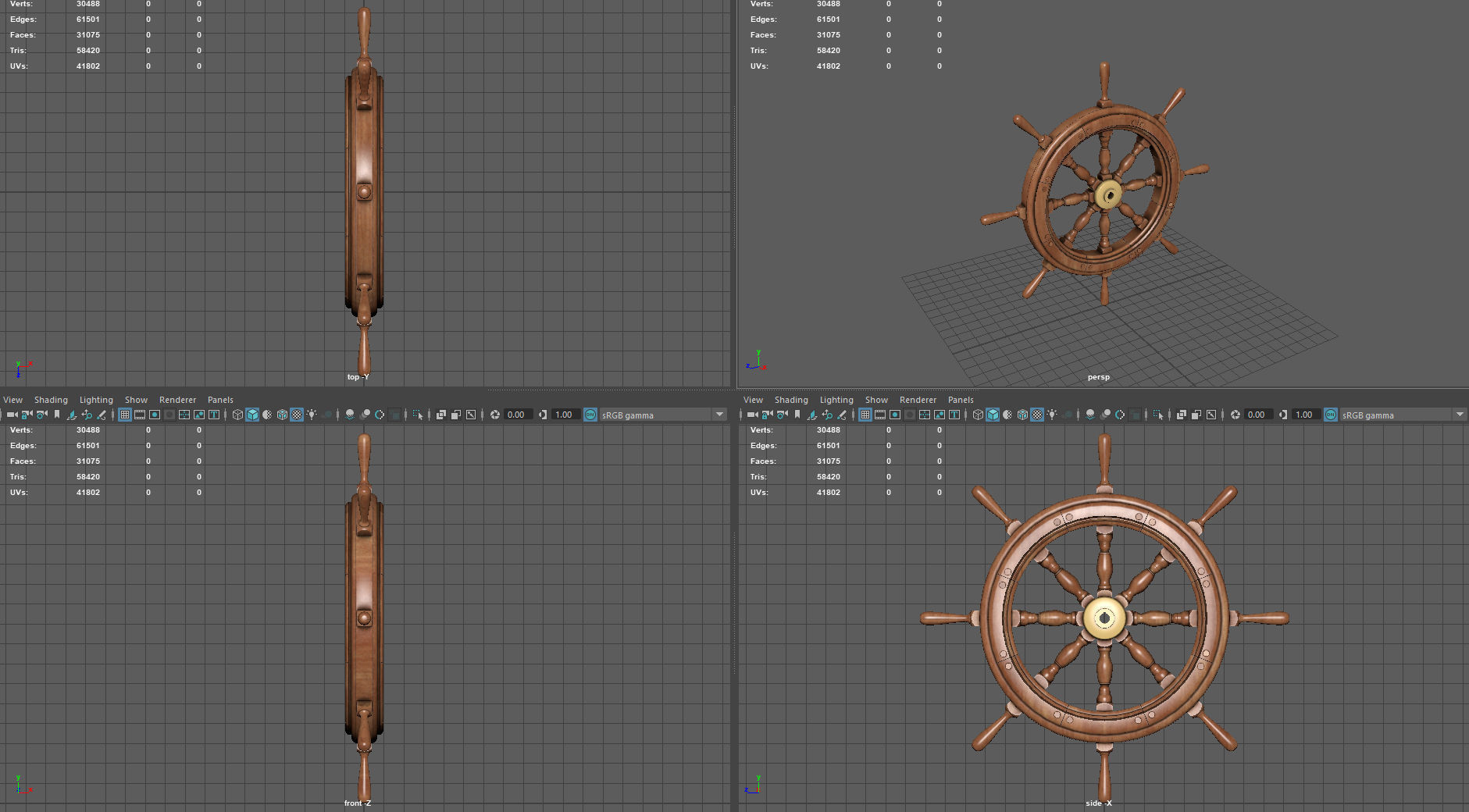Open Camera Attributes icon in front view toolbar
The height and width of the screenshot is (812, 1469).
coord(41,415)
